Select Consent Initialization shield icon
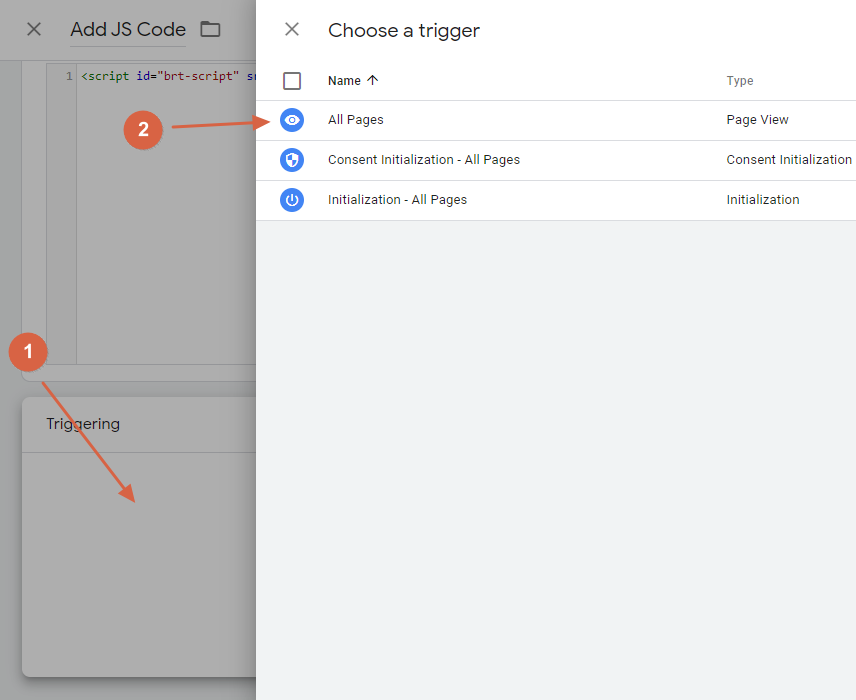The width and height of the screenshot is (856, 700). pos(292,160)
